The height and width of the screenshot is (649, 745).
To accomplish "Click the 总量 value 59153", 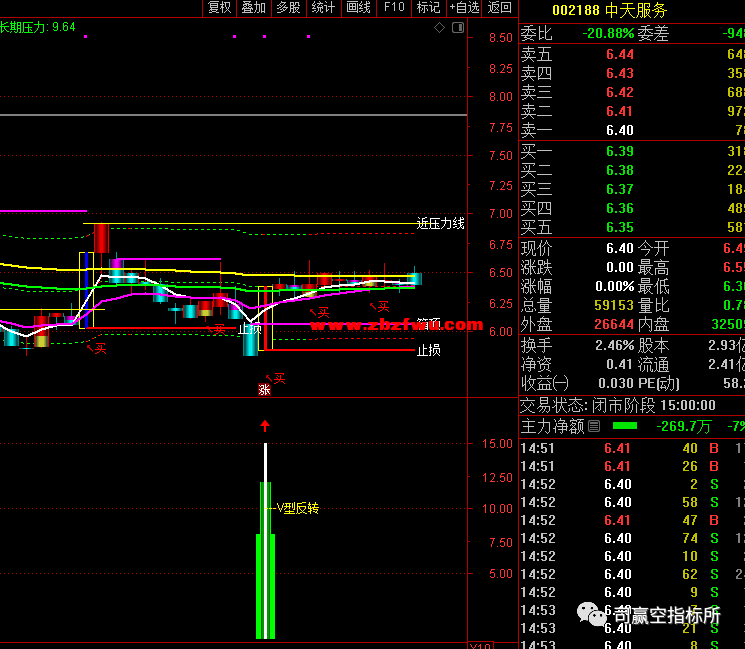I will 614,305.
